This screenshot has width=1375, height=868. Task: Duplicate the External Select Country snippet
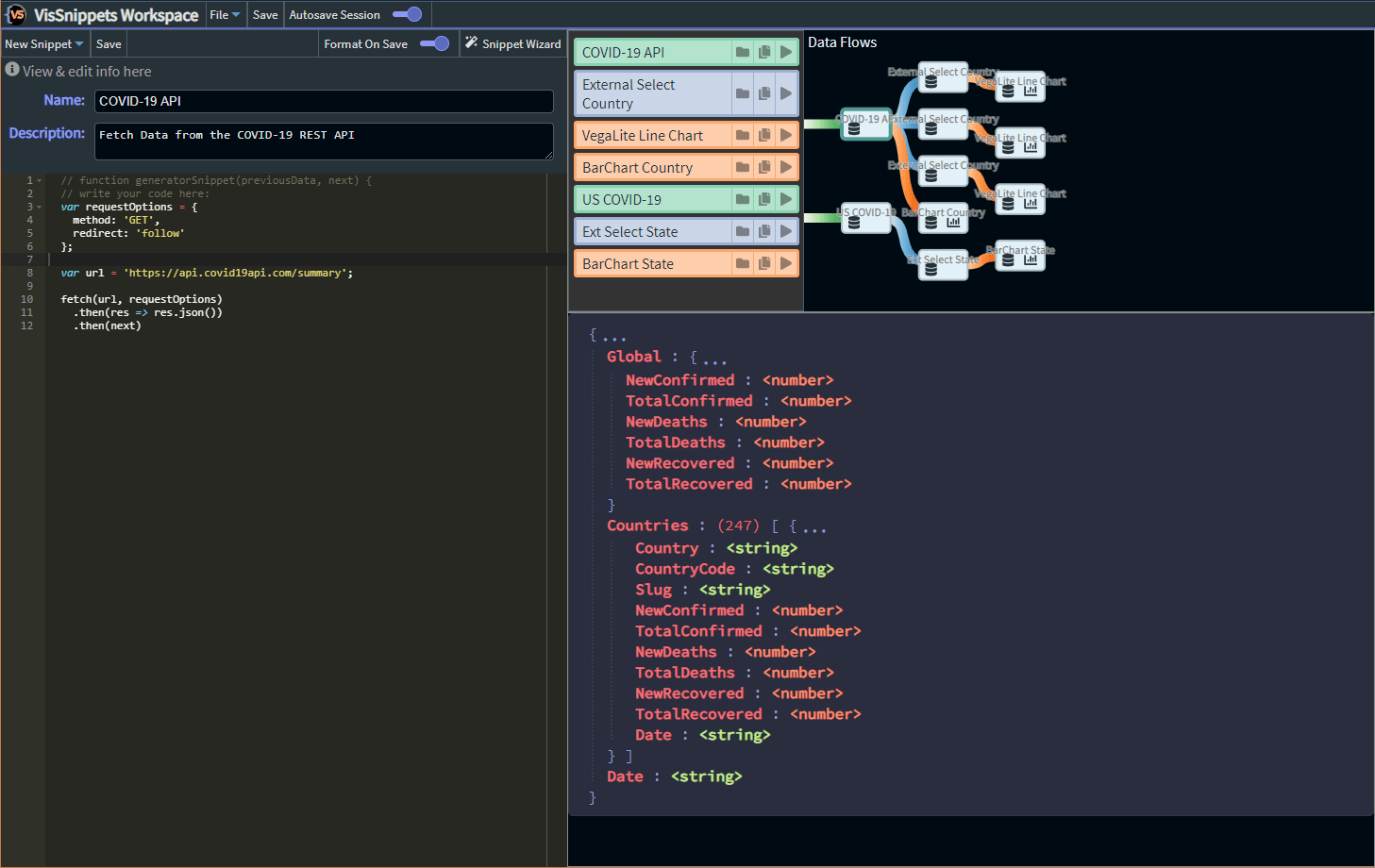pyautogui.click(x=764, y=93)
